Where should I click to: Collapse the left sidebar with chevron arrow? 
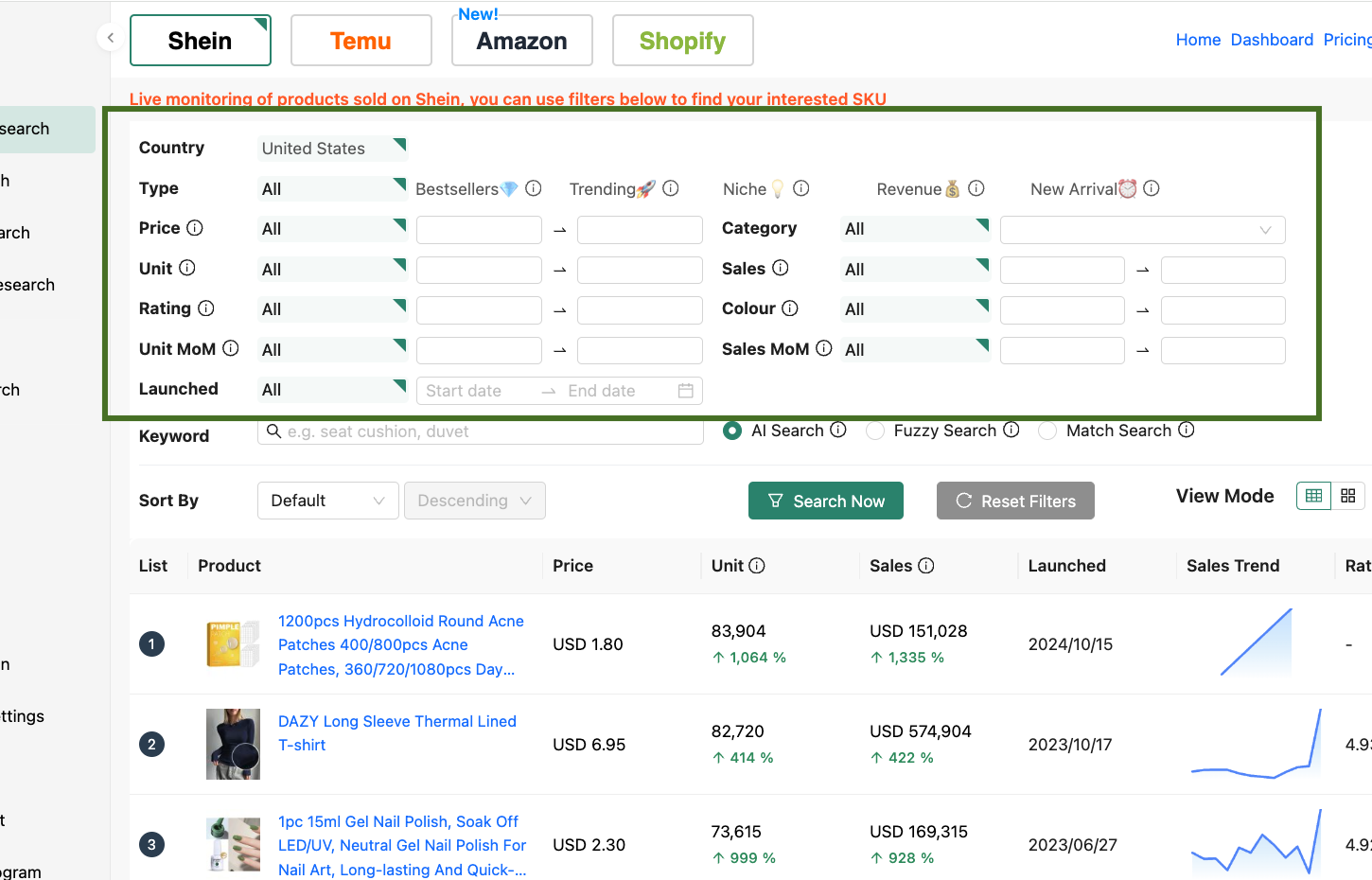111,38
